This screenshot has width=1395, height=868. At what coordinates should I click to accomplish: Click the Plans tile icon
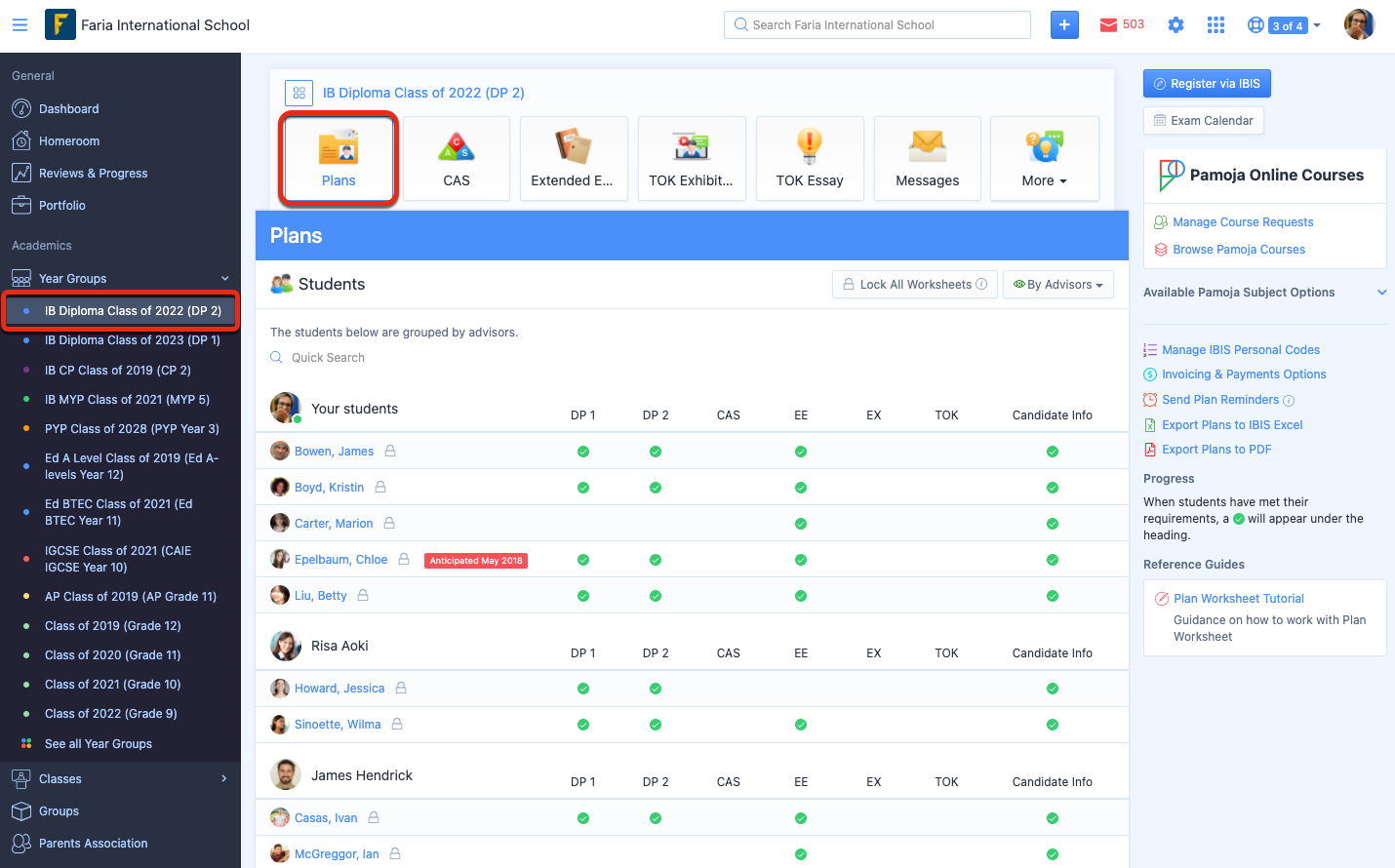point(339,147)
